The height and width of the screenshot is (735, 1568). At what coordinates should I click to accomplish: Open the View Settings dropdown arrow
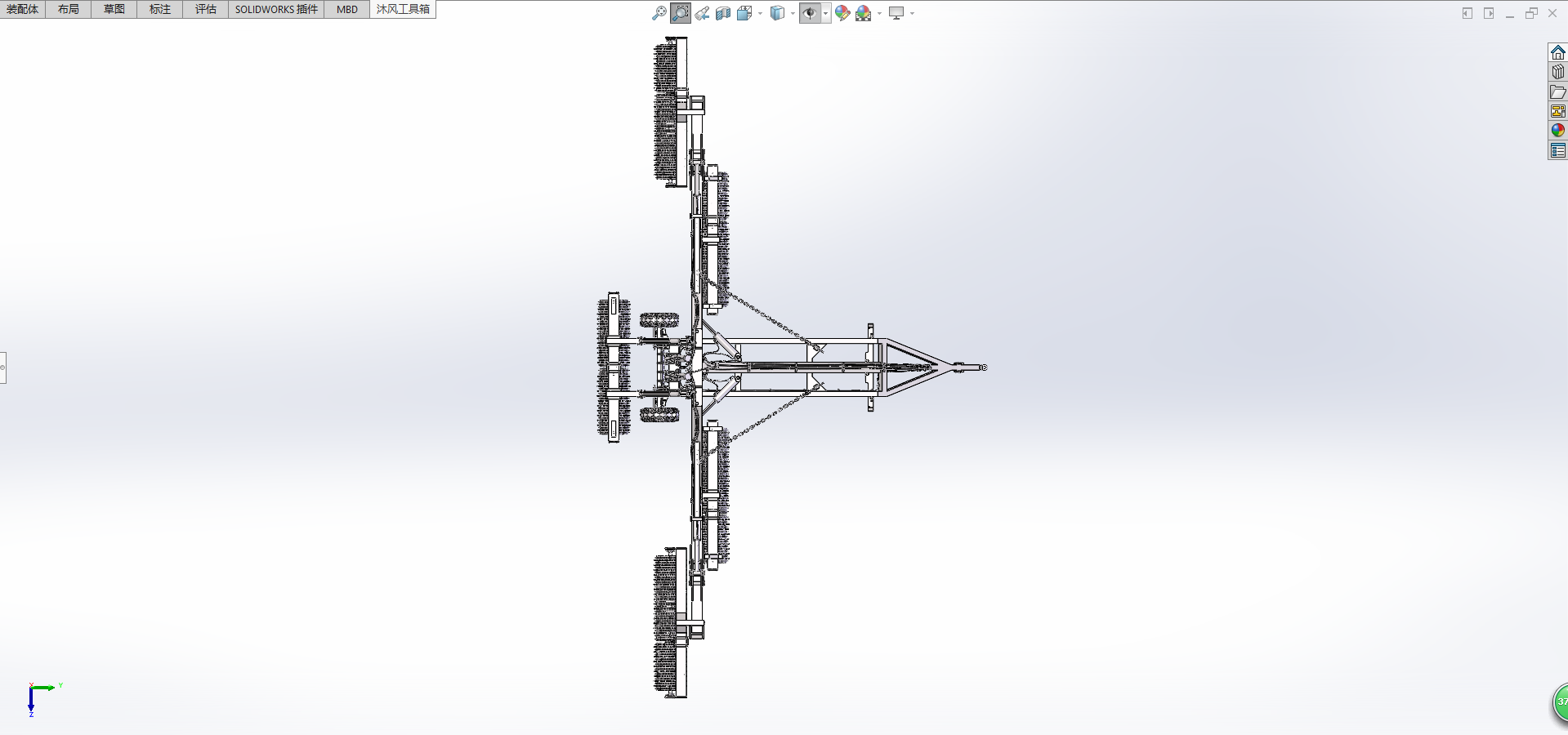click(x=912, y=13)
